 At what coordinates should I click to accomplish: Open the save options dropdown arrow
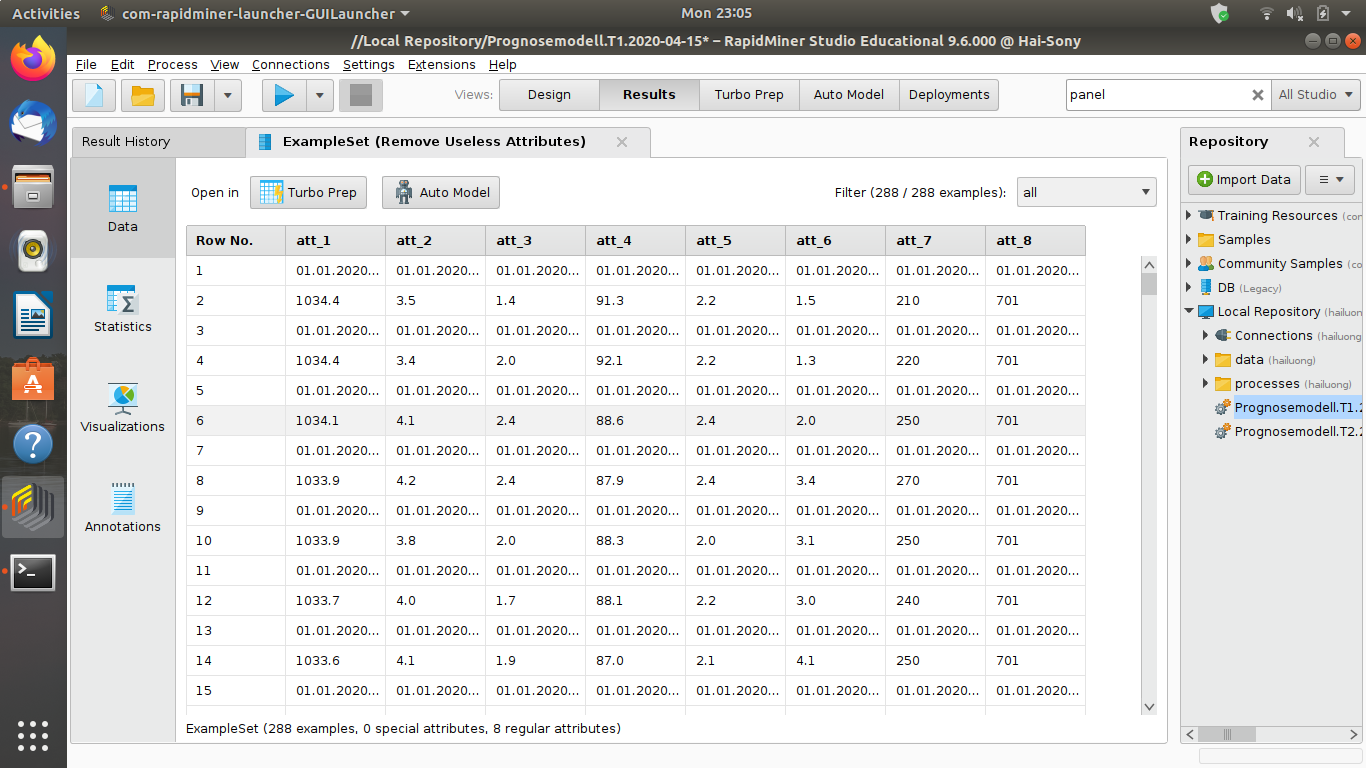[228, 95]
